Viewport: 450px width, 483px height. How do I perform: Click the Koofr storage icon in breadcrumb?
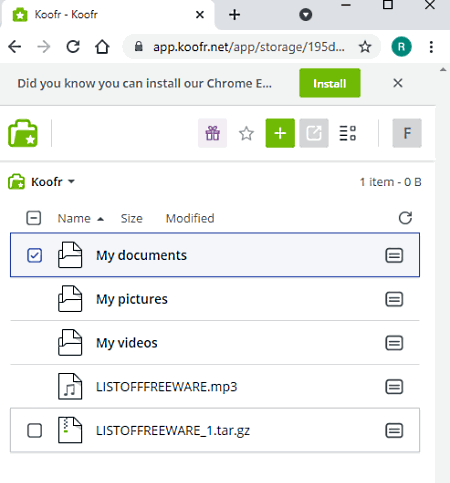[x=16, y=182]
